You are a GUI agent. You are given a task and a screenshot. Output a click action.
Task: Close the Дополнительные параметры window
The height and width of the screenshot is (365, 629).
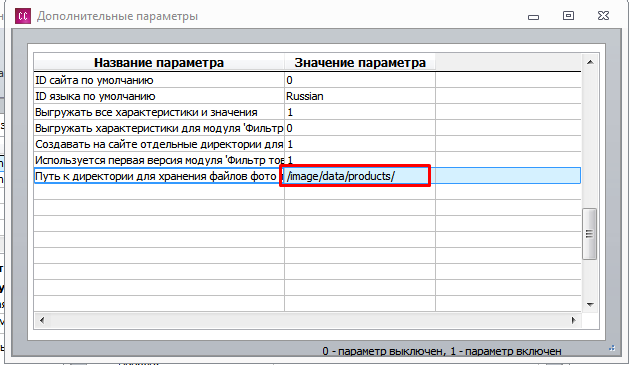coord(603,16)
